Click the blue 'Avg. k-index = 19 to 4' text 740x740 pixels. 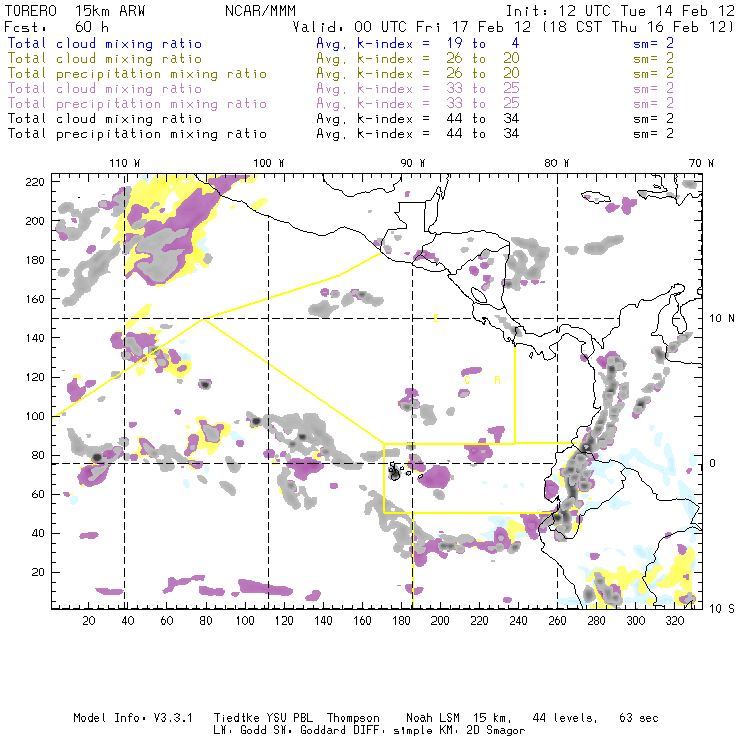(x=418, y=43)
